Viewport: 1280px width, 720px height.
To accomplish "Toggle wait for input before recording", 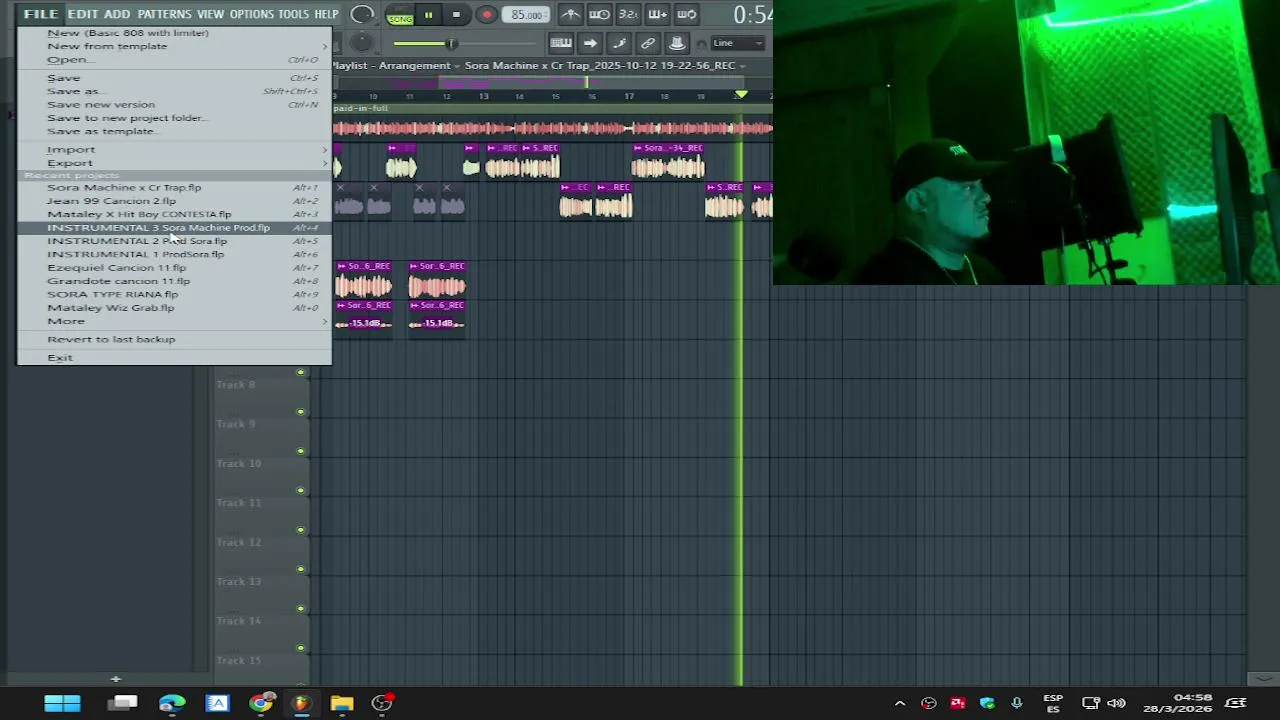I will [x=599, y=14].
